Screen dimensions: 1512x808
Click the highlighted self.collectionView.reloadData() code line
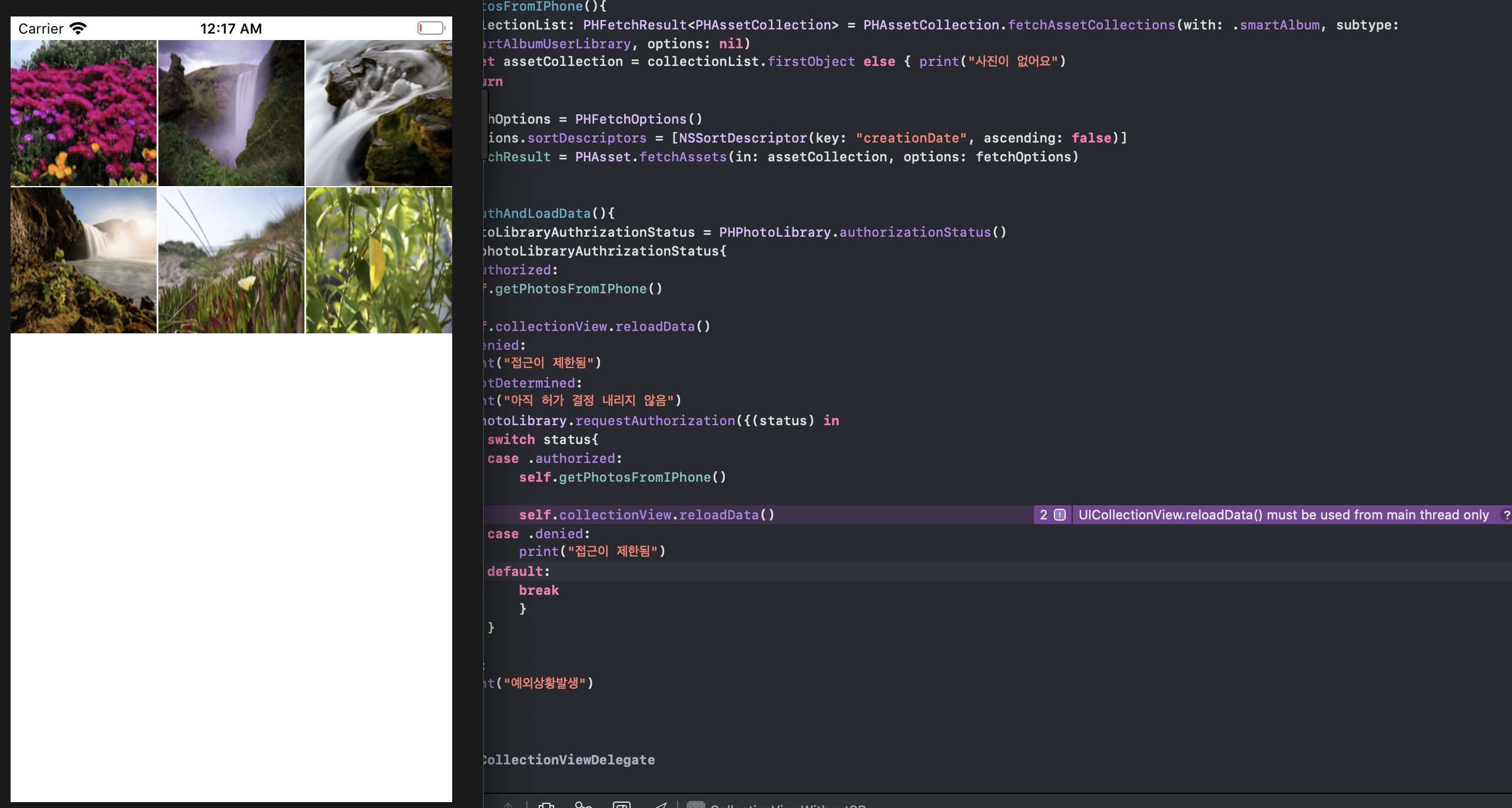[x=646, y=515]
